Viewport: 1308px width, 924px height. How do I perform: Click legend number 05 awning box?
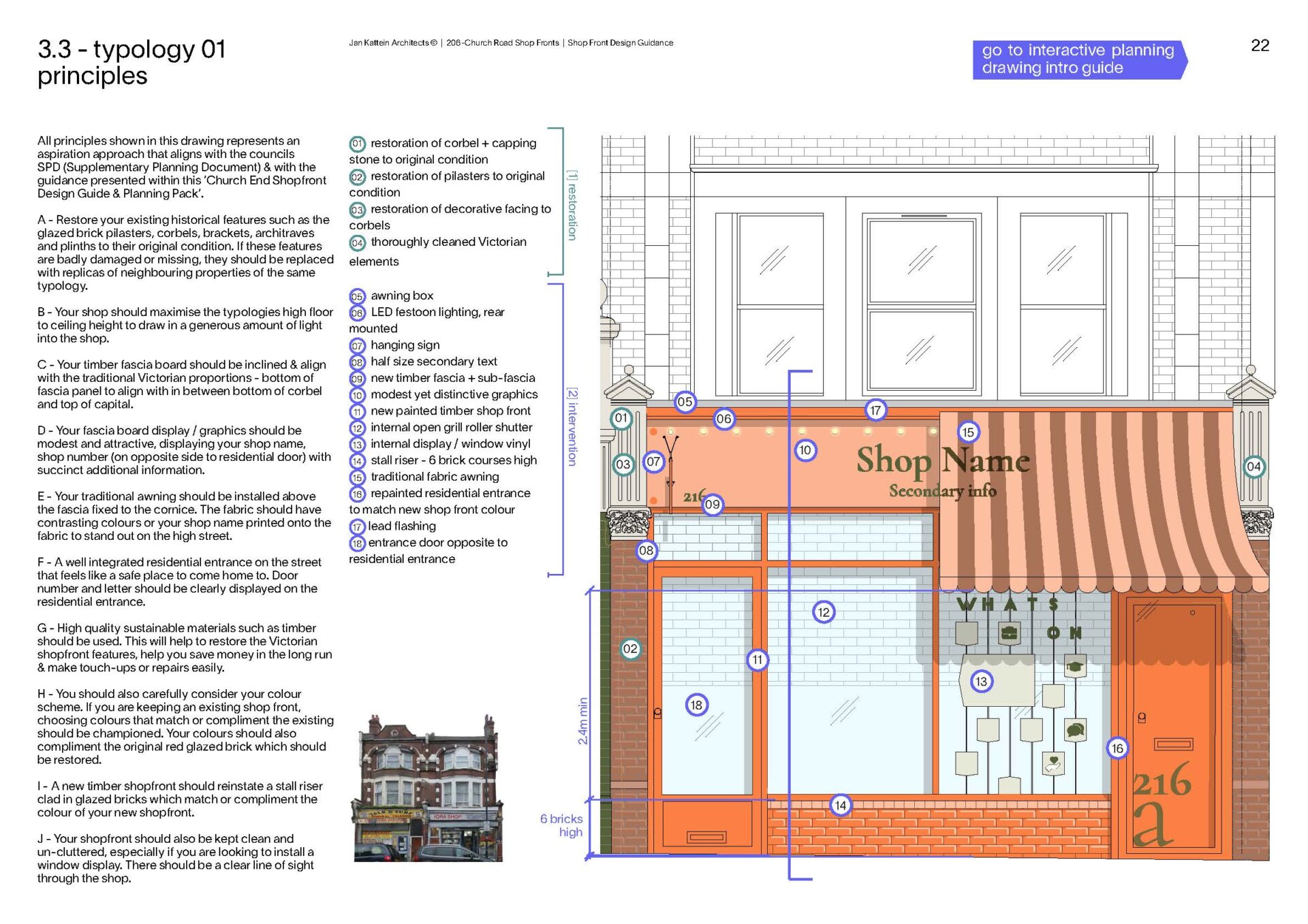point(357,296)
